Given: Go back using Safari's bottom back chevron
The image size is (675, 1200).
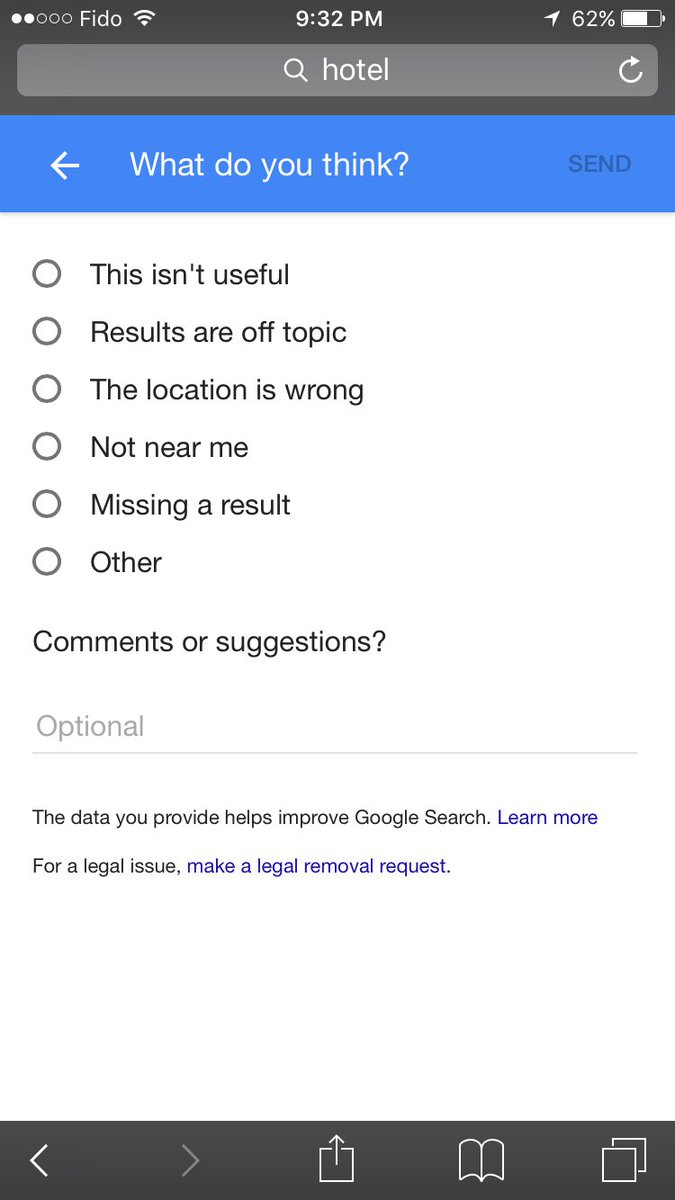Looking at the screenshot, I should tap(40, 1161).
